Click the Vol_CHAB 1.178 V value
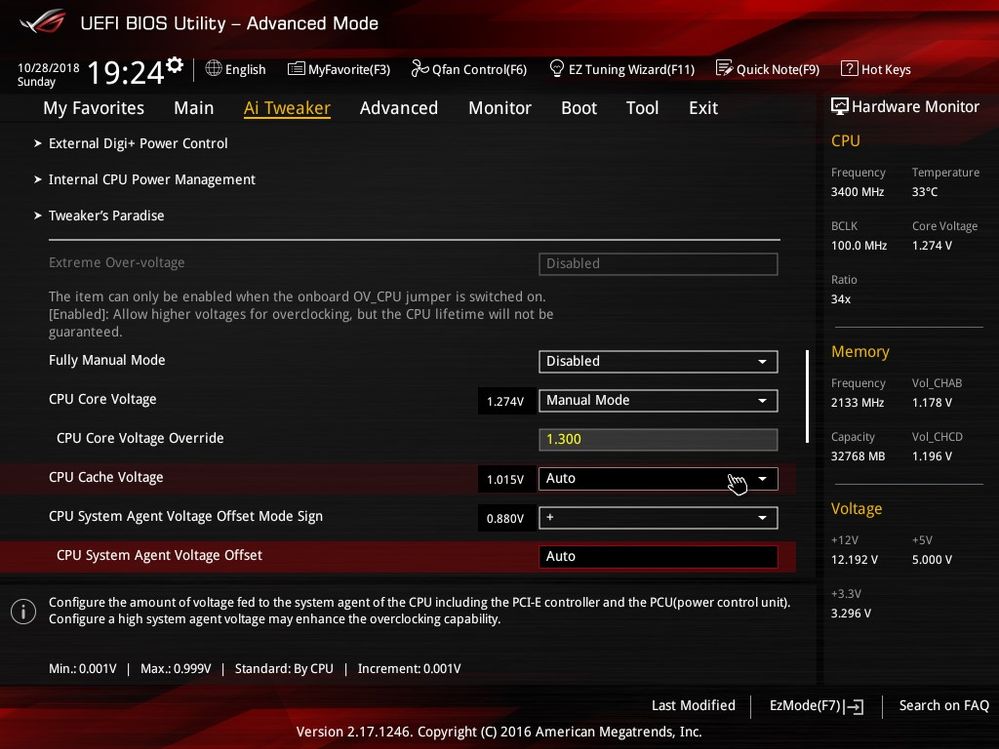Image resolution: width=999 pixels, height=749 pixels. tap(932, 403)
